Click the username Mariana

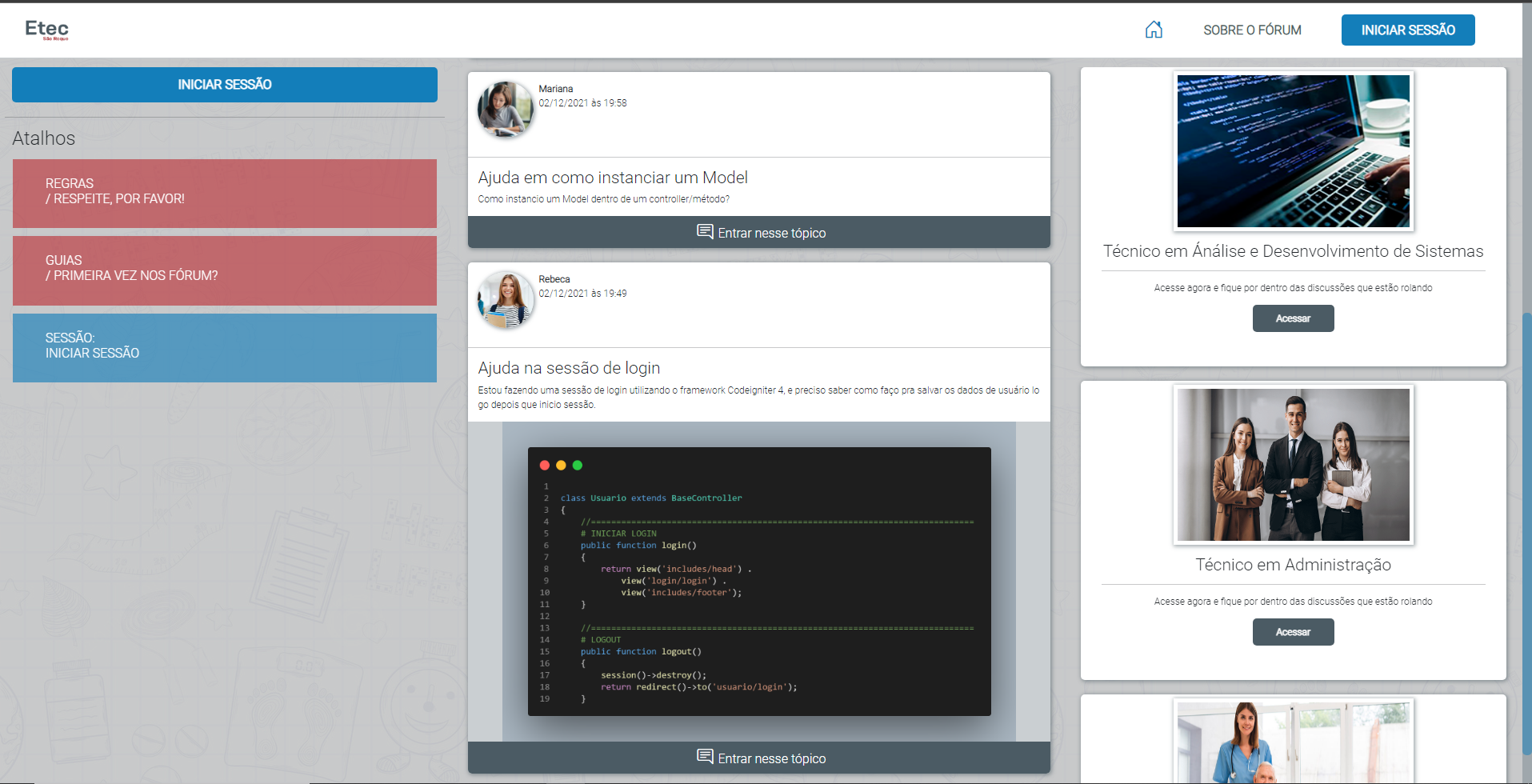coord(556,89)
